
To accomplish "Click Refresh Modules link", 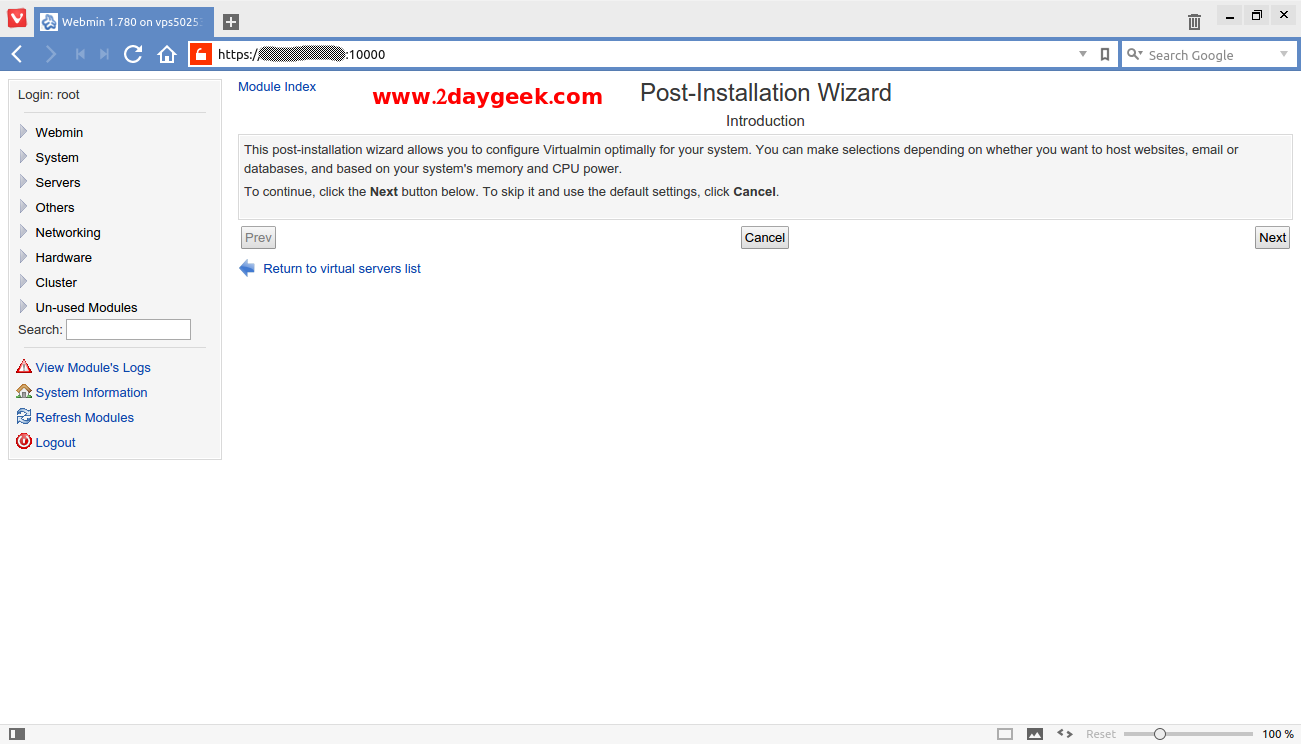I will click(84, 417).
